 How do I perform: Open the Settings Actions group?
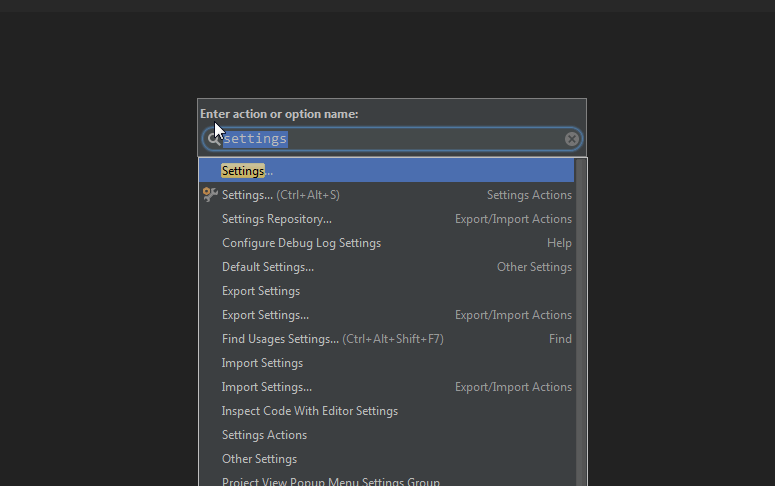[387, 435]
